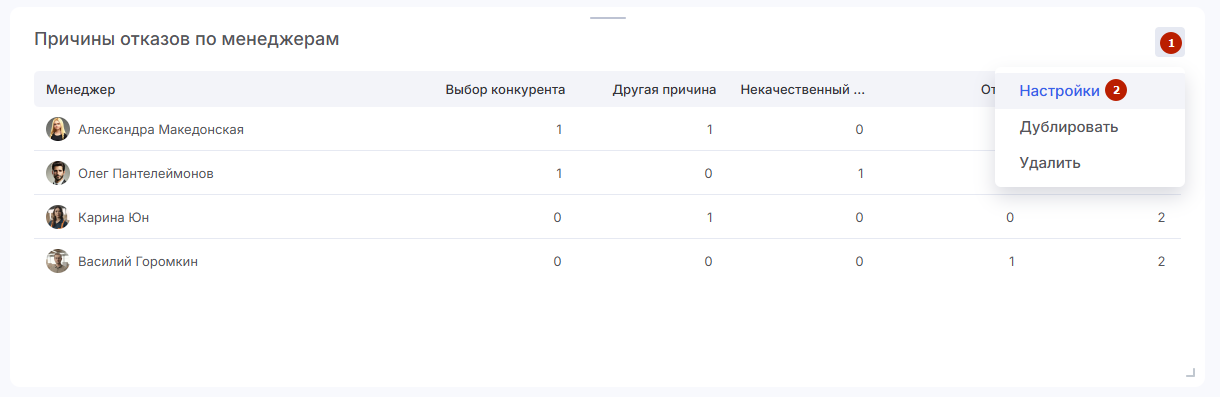Choose Удалить in the widget menu

[x=1050, y=162]
